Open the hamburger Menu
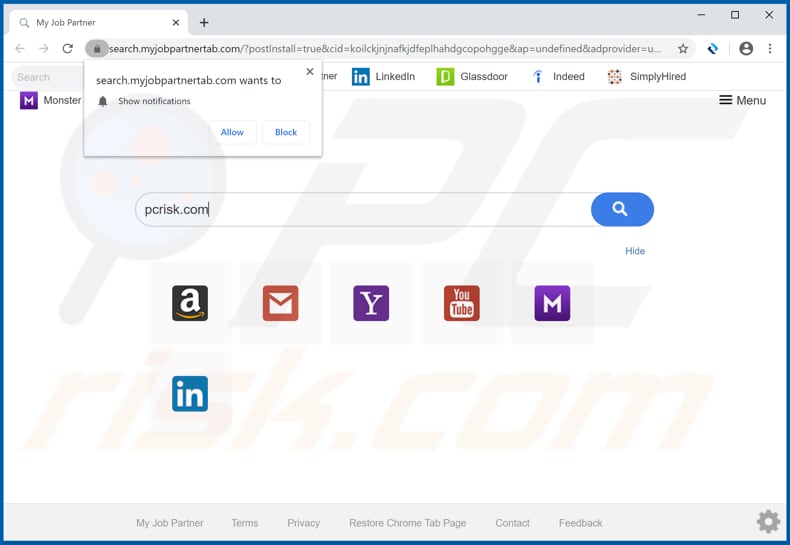The image size is (790, 545). pos(742,100)
